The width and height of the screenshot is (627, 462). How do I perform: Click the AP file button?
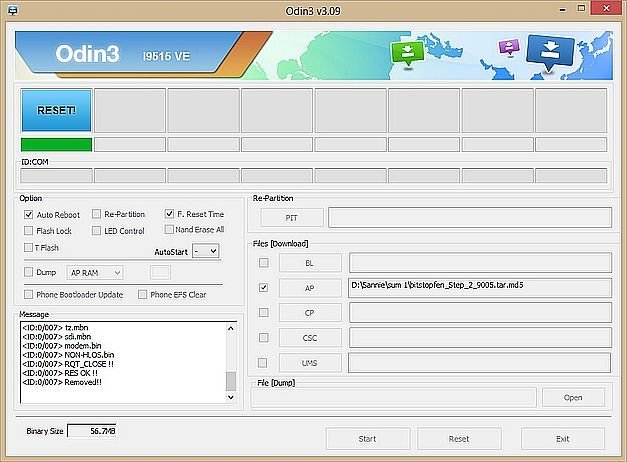click(x=310, y=288)
